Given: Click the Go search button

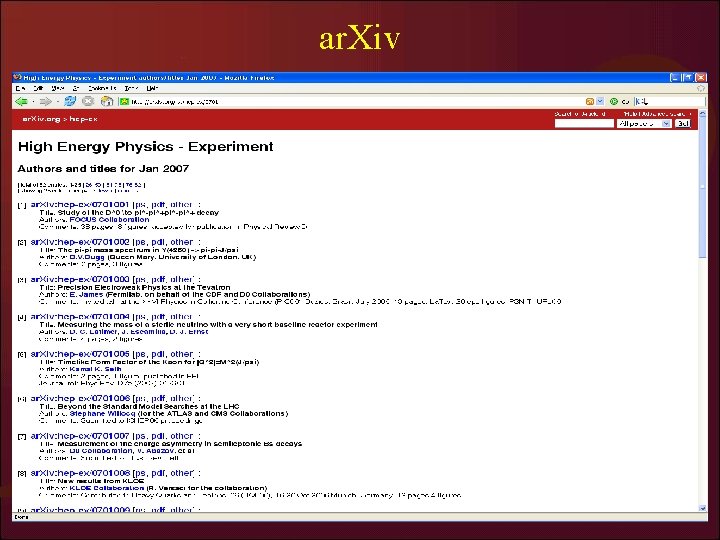Looking at the screenshot, I should tap(682, 124).
